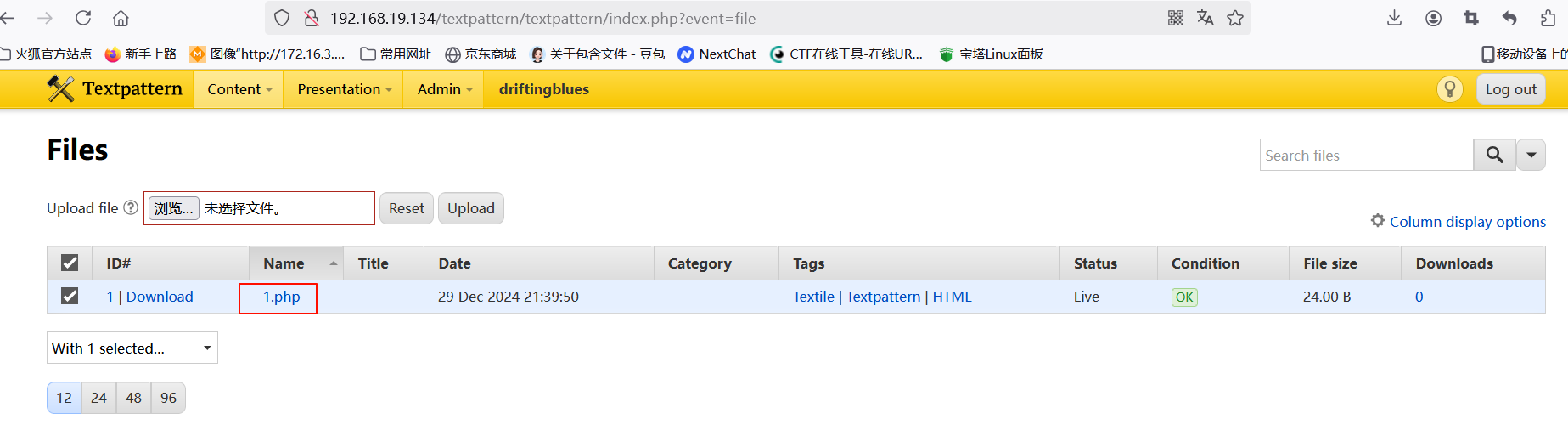Viewport: 1568px width, 436px height.
Task: Show 48 items per page
Action: pyautogui.click(x=133, y=398)
